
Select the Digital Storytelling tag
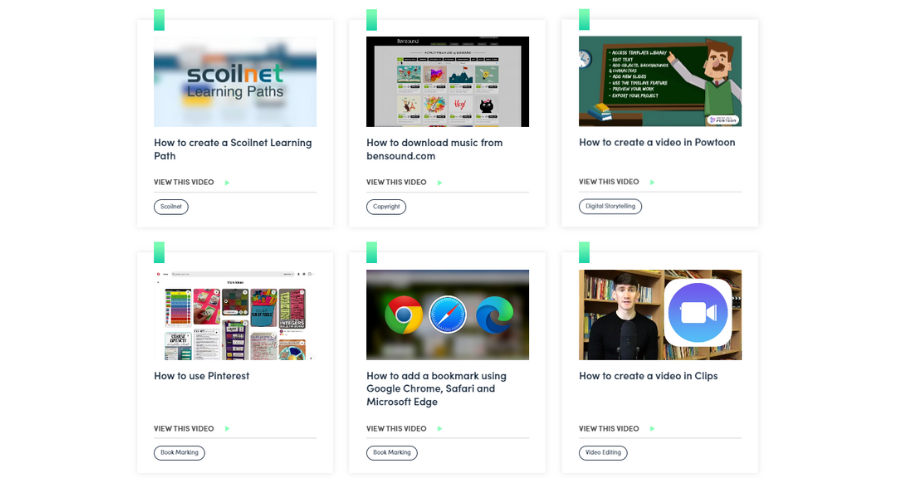[610, 207]
